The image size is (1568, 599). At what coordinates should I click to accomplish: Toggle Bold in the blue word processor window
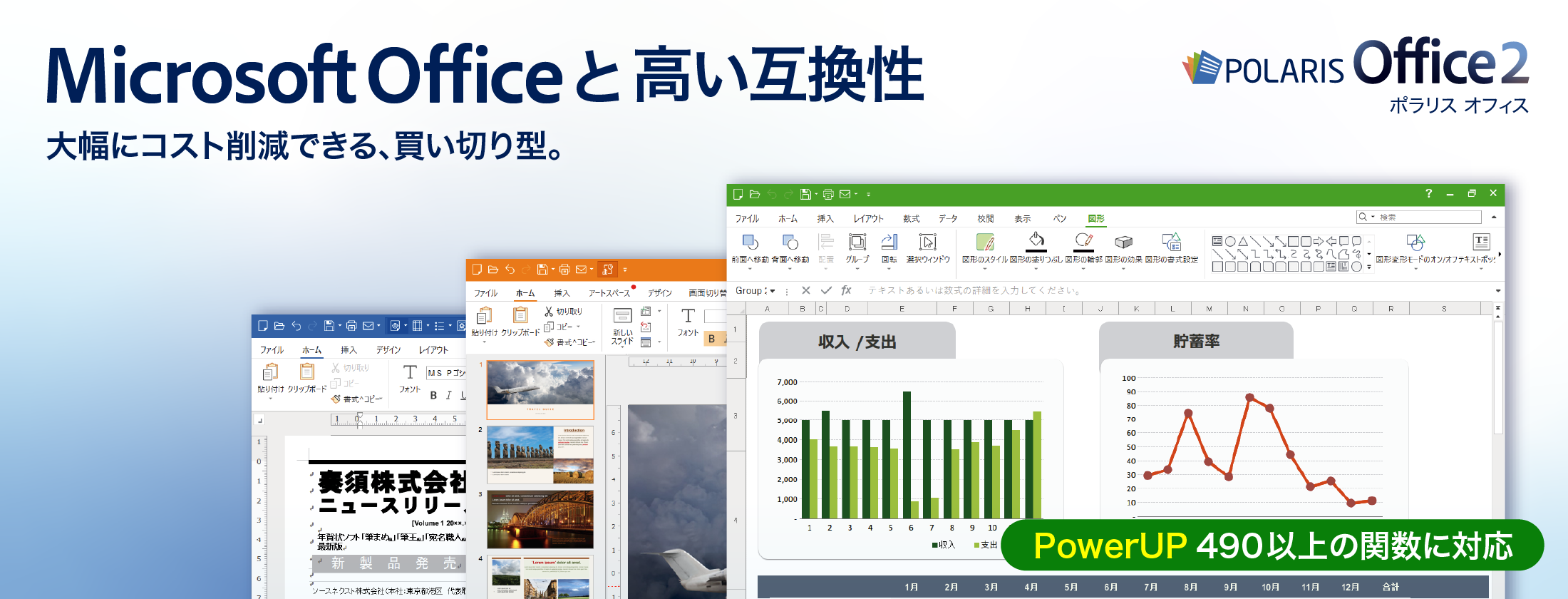[x=433, y=395]
